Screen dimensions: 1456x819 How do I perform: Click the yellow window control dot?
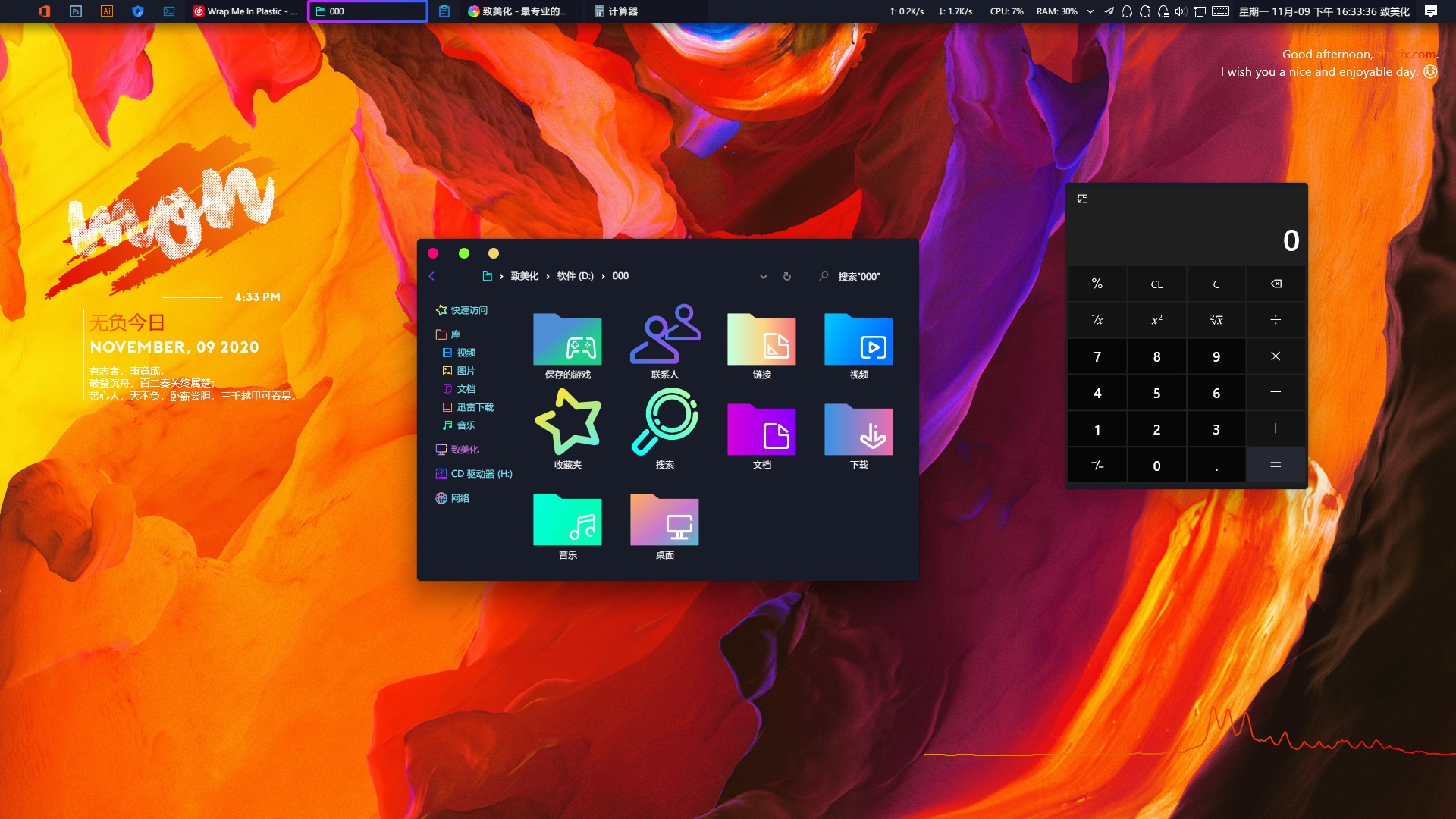pyautogui.click(x=494, y=253)
